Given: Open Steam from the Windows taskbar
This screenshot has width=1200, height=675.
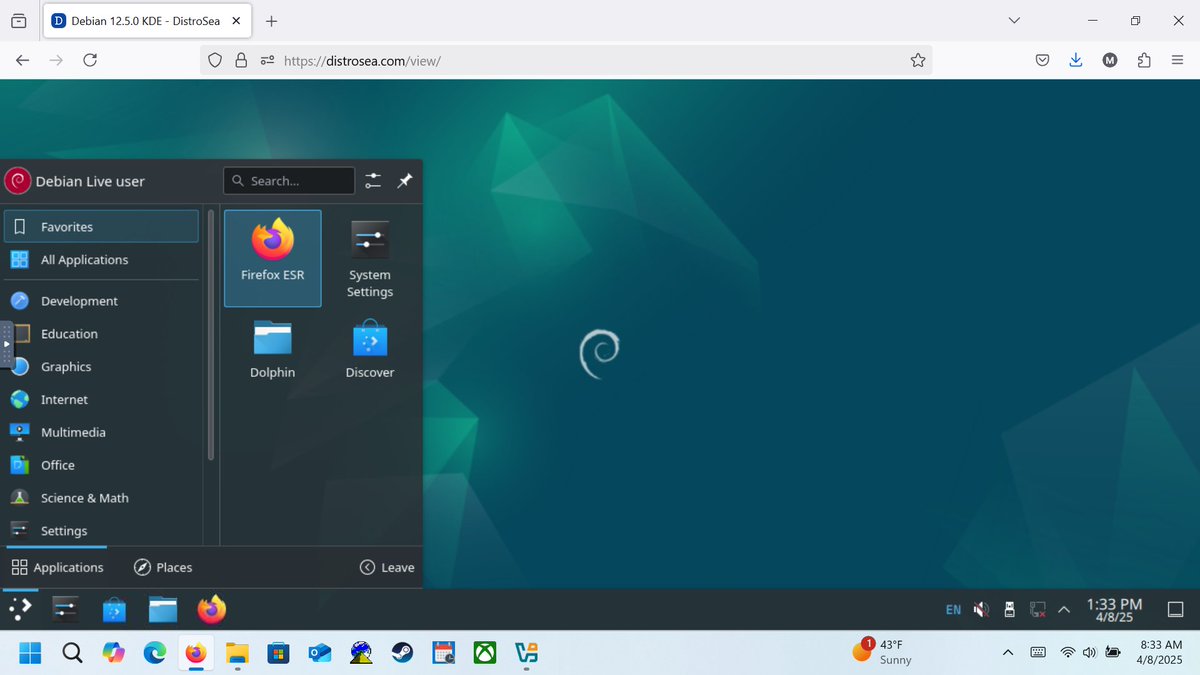Looking at the screenshot, I should [402, 653].
